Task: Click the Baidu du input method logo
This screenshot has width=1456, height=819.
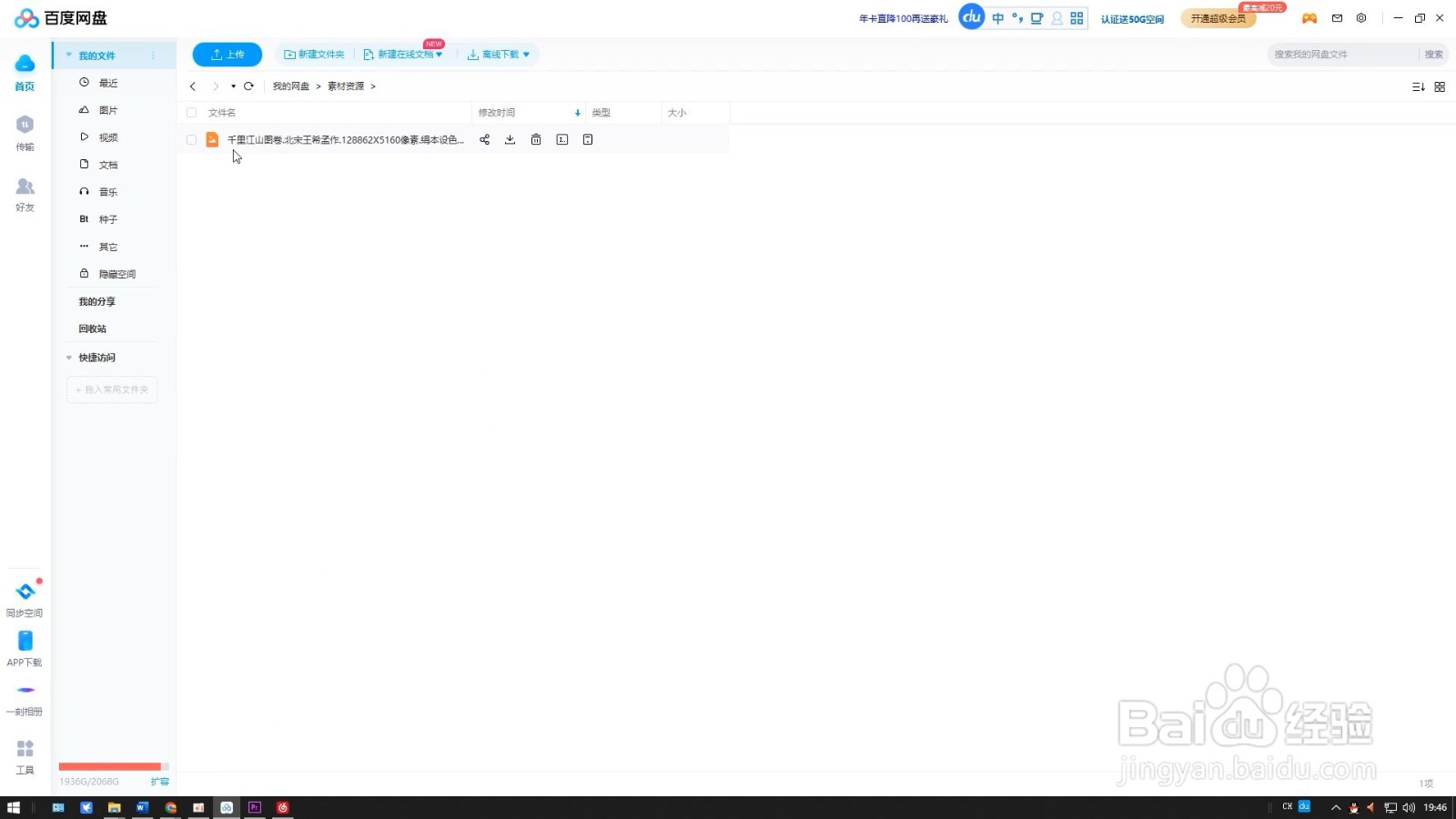Action: [x=972, y=17]
